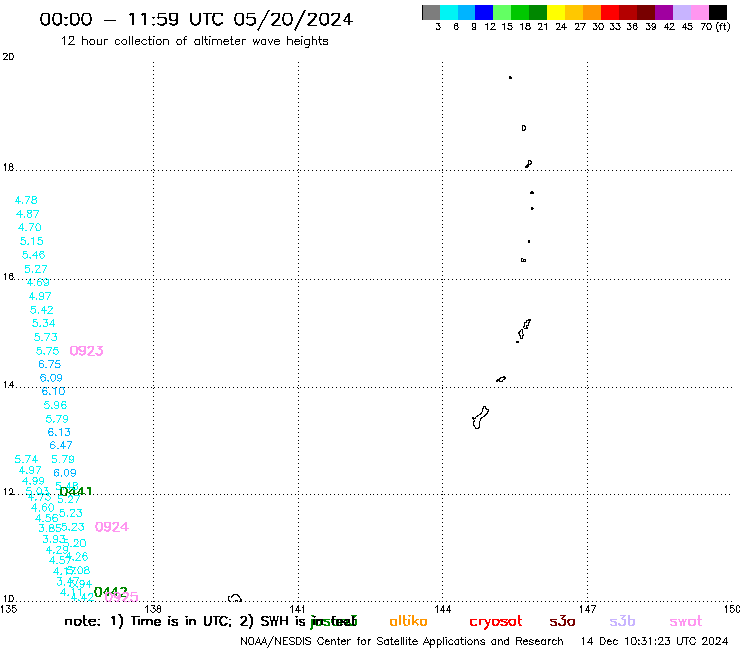Viewport: 740px width, 650px height.
Task: Select the wave height value 4.78
Action: 26,200
